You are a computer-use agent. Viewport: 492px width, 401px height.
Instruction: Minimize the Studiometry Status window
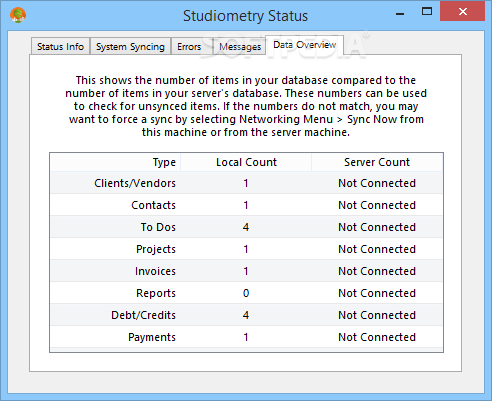tap(400, 13)
